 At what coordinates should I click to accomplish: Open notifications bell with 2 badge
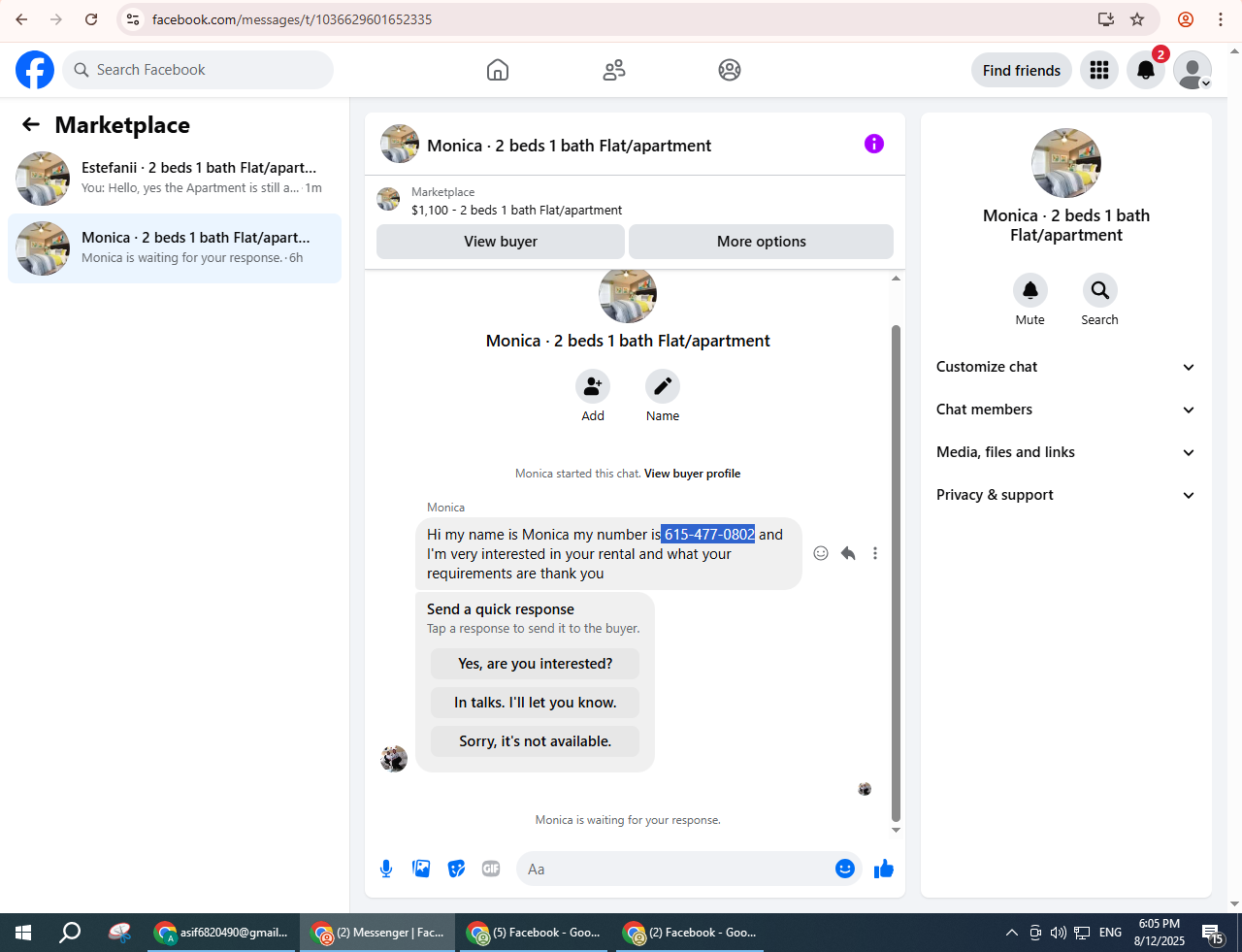[x=1146, y=70]
